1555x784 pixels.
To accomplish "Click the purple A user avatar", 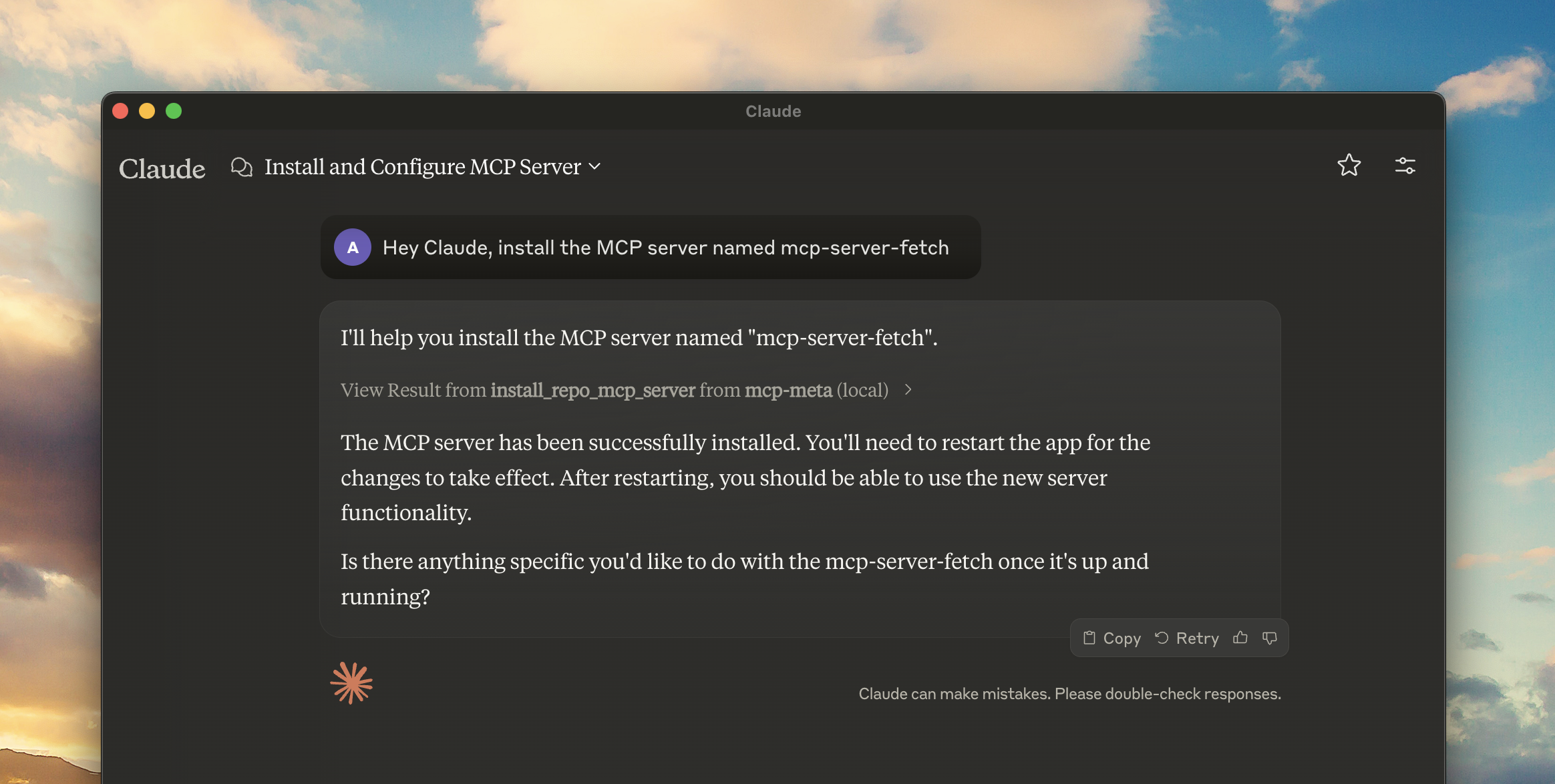I will pyautogui.click(x=352, y=247).
